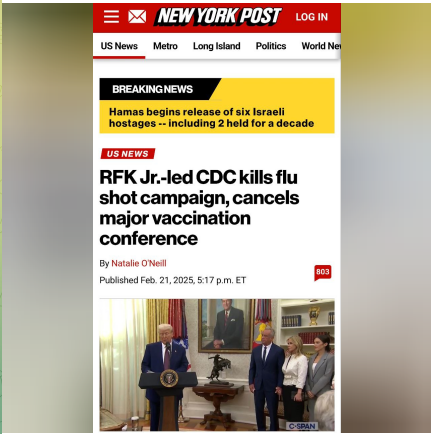This screenshot has width=431, height=434.
Task: Click the LOG IN button
Action: [x=312, y=17]
